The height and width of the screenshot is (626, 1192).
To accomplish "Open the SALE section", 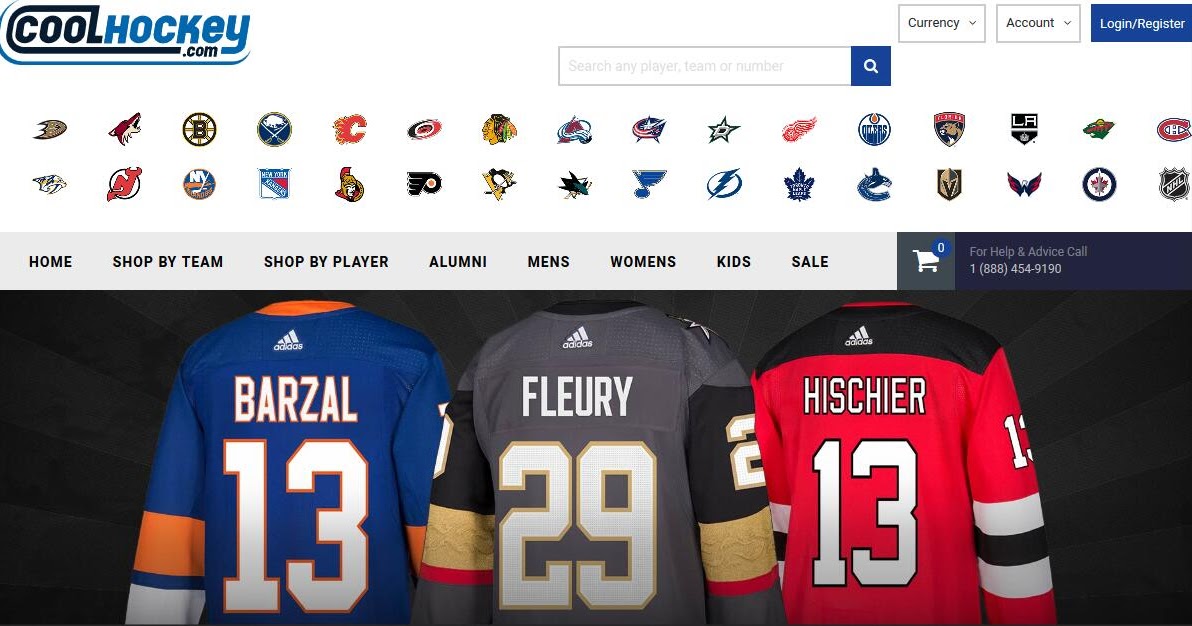I will coord(809,261).
